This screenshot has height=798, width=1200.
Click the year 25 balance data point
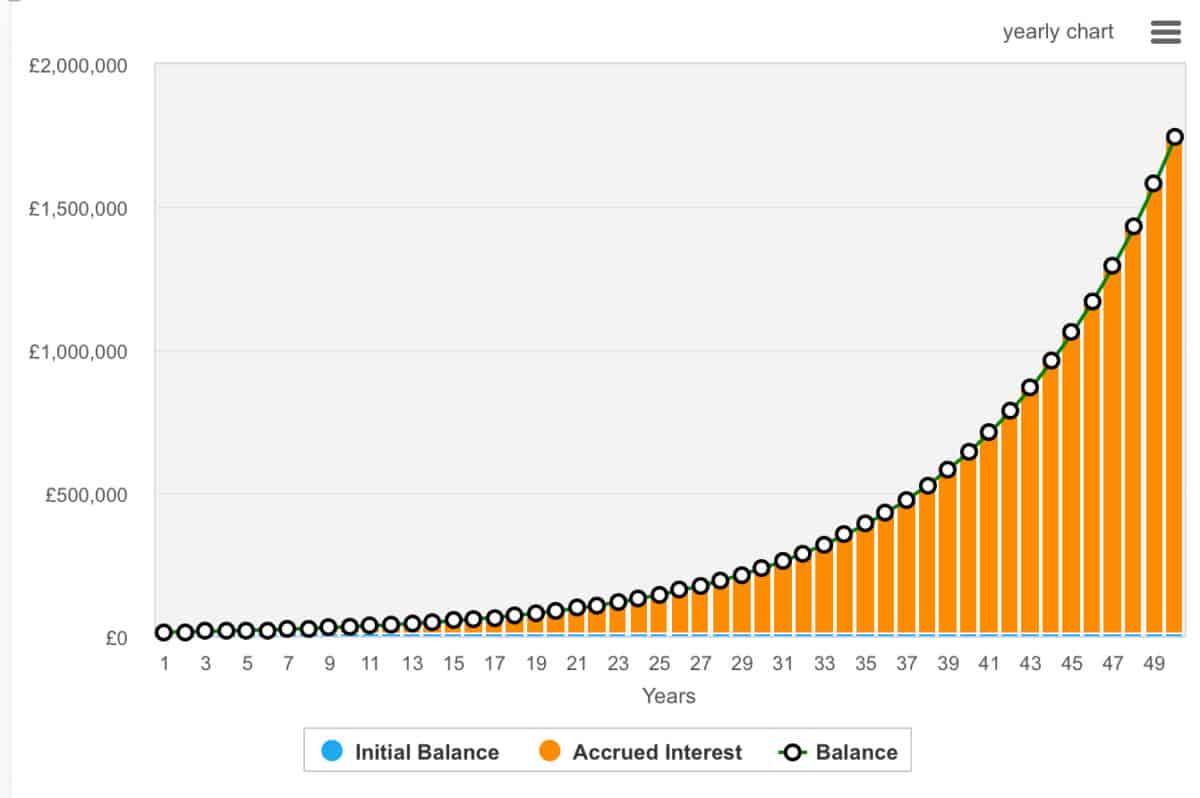[x=659, y=595]
